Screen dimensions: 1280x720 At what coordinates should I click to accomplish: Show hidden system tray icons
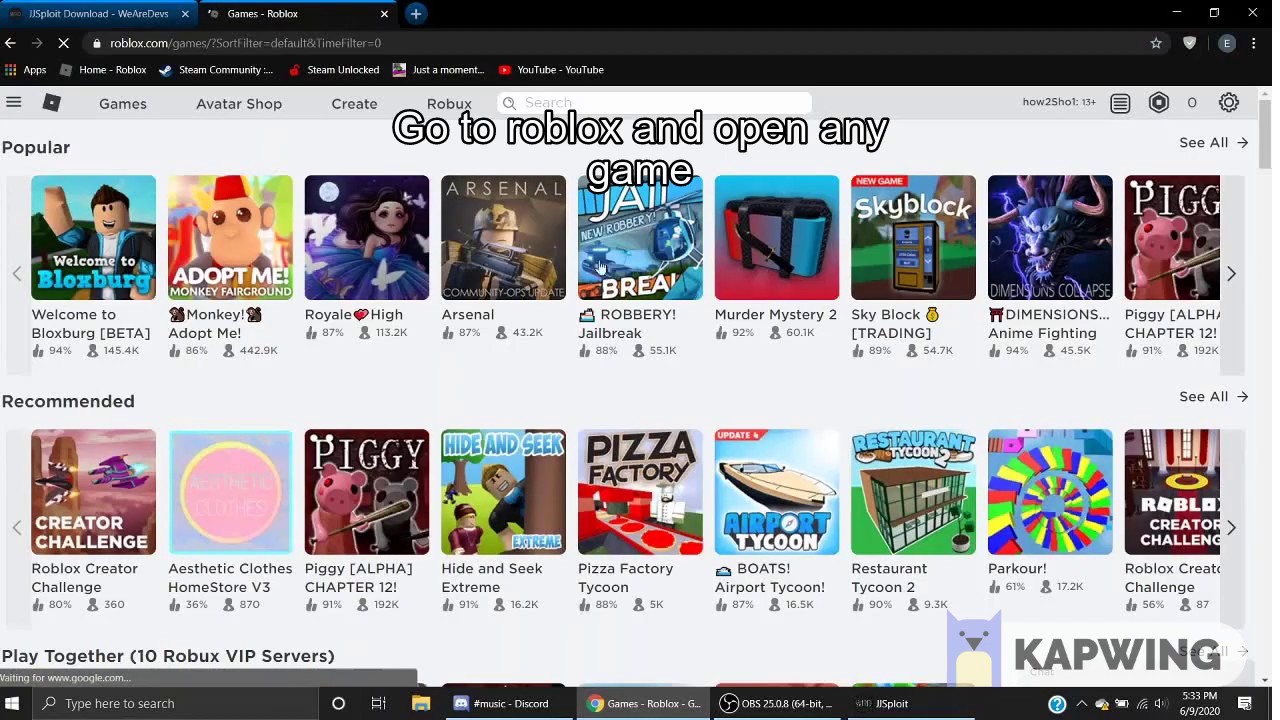1081,704
